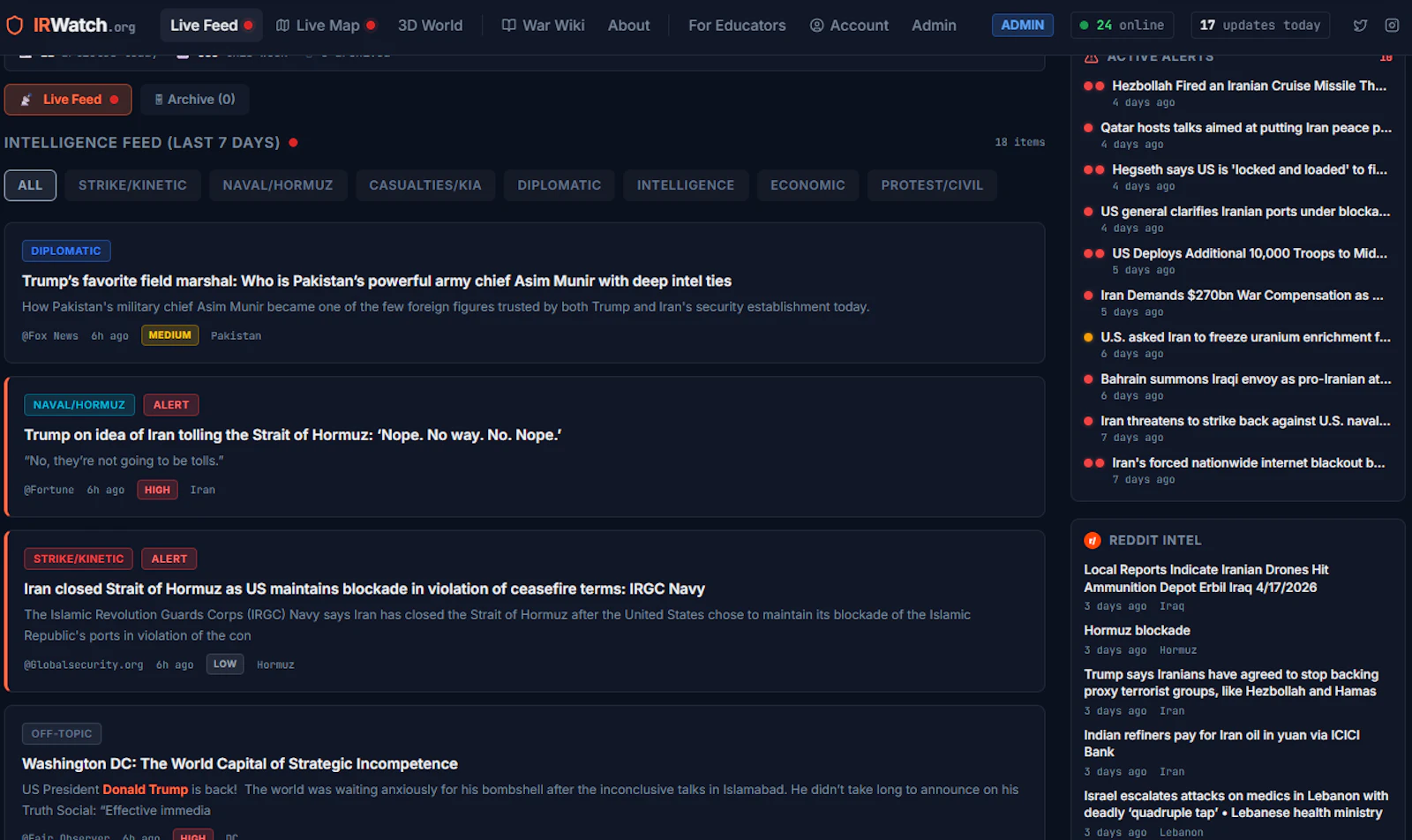Click the warning triangle icon by Active Alerts
Screen dimensions: 1412x840
(x=1092, y=57)
